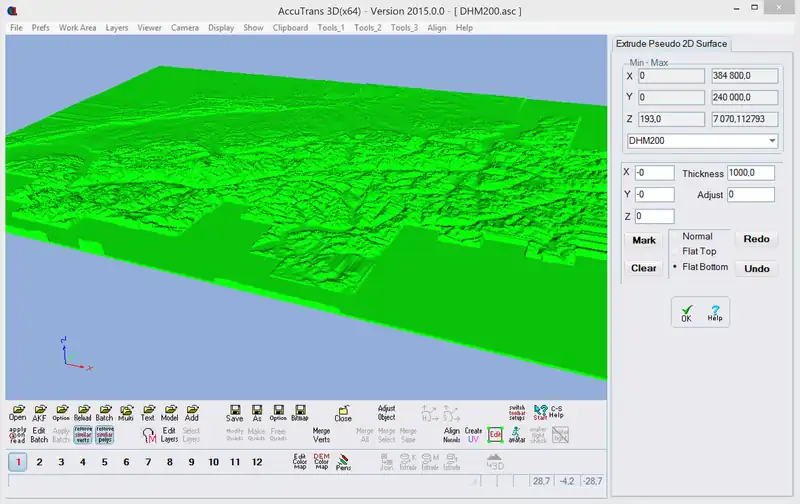Click the Reload file icon

[x=82, y=413]
